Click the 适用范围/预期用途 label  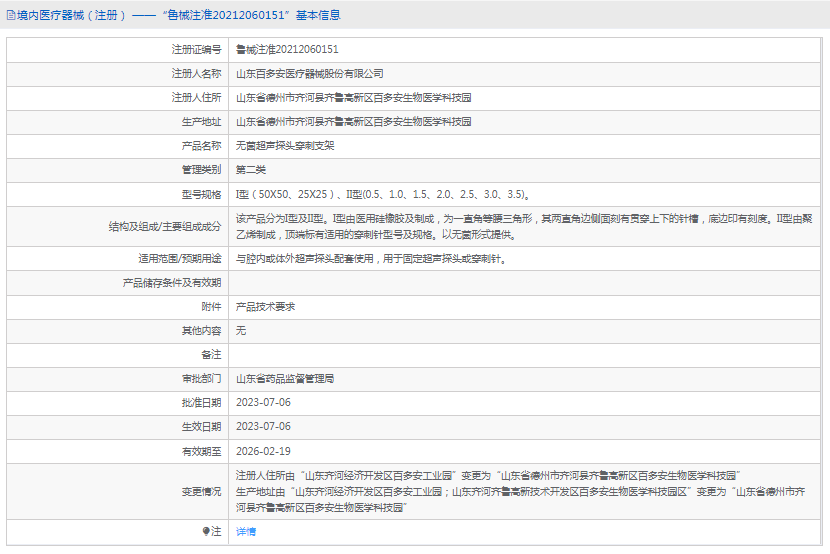tap(179, 259)
